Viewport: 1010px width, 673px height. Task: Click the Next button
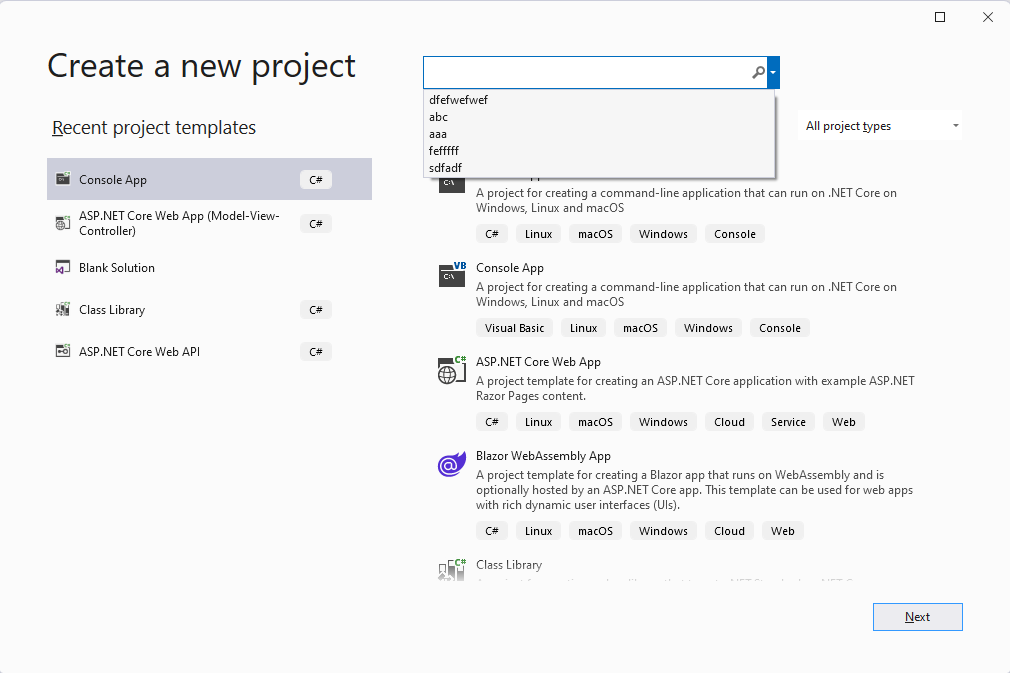917,617
